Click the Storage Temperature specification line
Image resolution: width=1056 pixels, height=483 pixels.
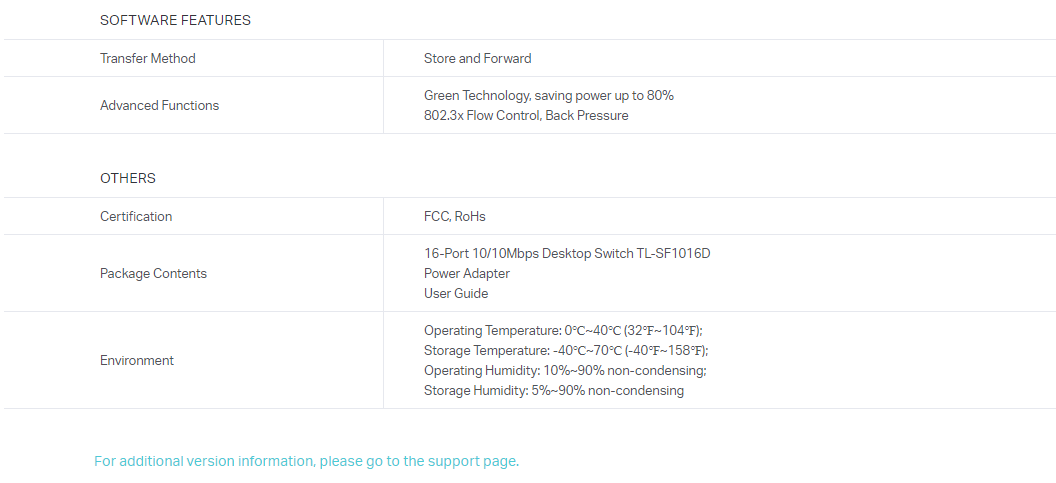[x=565, y=350]
